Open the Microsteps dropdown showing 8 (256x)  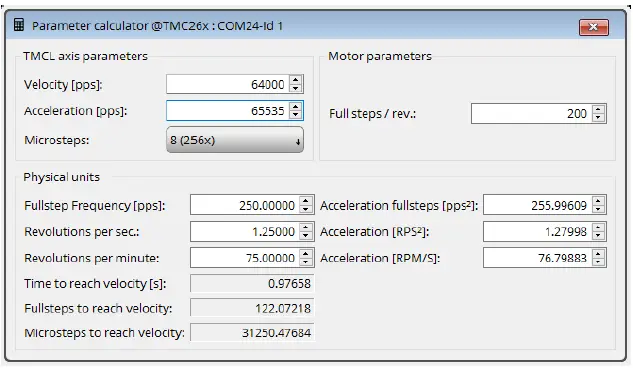[x=235, y=140]
